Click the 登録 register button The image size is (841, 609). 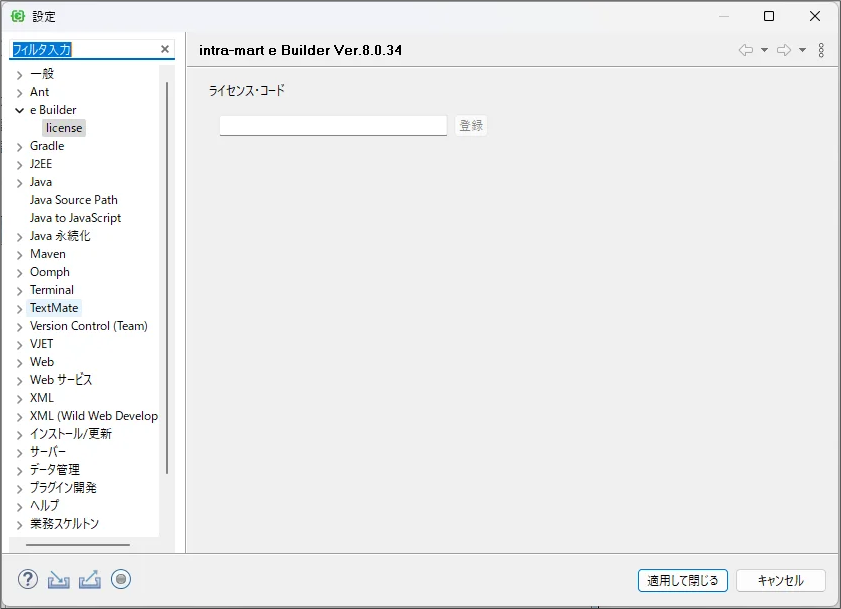coord(471,126)
